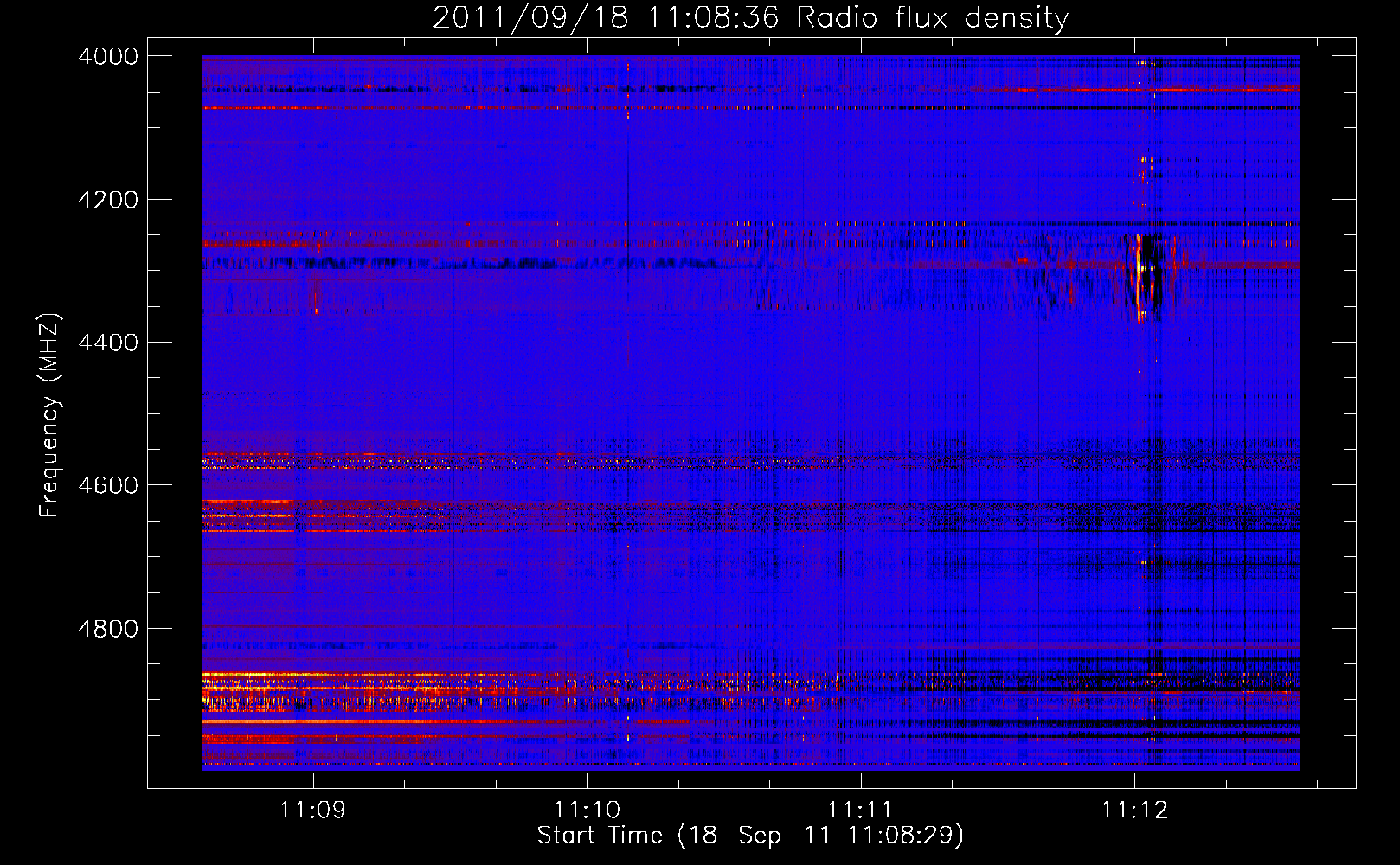Viewport: 1400px width, 865px height.
Task: Select the "Frequency (MHZ)" y-axis label
Action: coord(49,415)
